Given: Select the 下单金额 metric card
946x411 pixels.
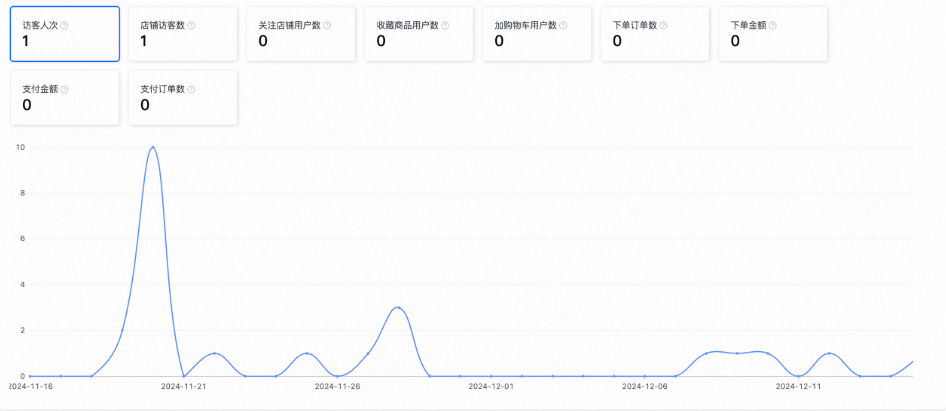Looking at the screenshot, I should (773, 34).
